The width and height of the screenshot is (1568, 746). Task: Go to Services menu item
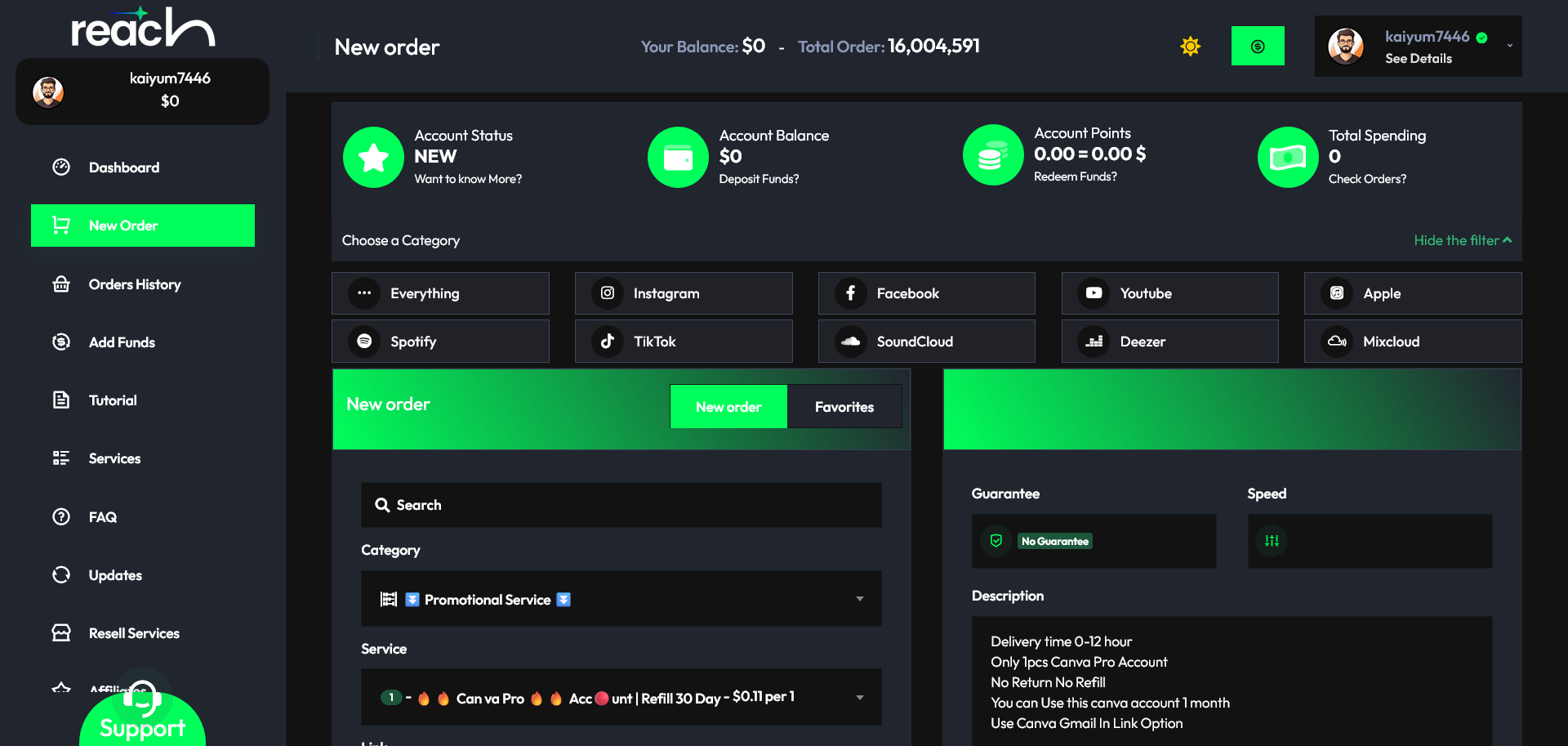pos(143,458)
